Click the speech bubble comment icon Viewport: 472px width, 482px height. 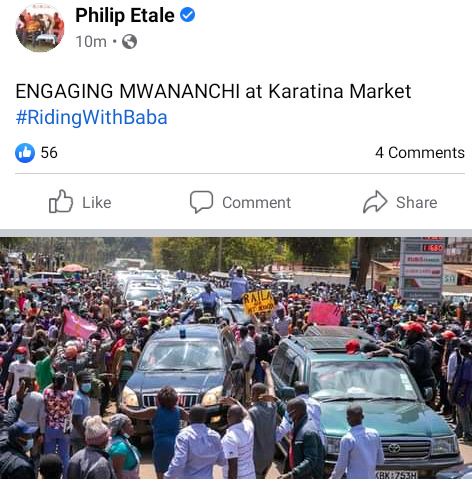(x=201, y=202)
